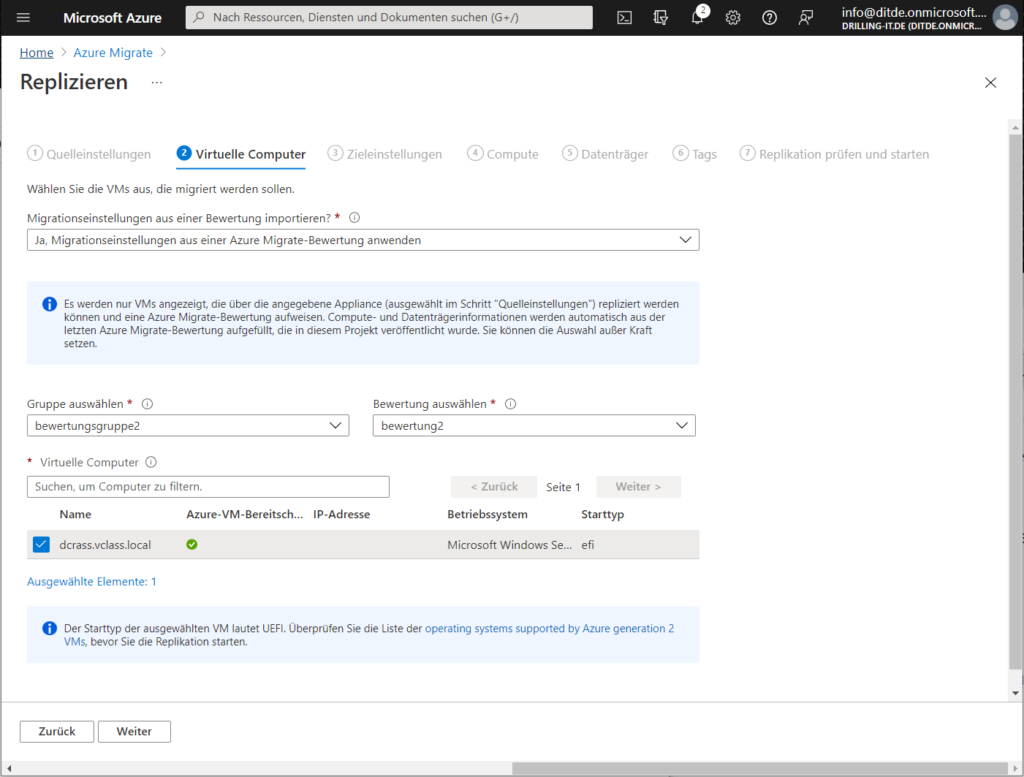Show info tooltip for Migrationseinstellungen importieren
Screen dimensions: 1024x777
(x=355, y=218)
